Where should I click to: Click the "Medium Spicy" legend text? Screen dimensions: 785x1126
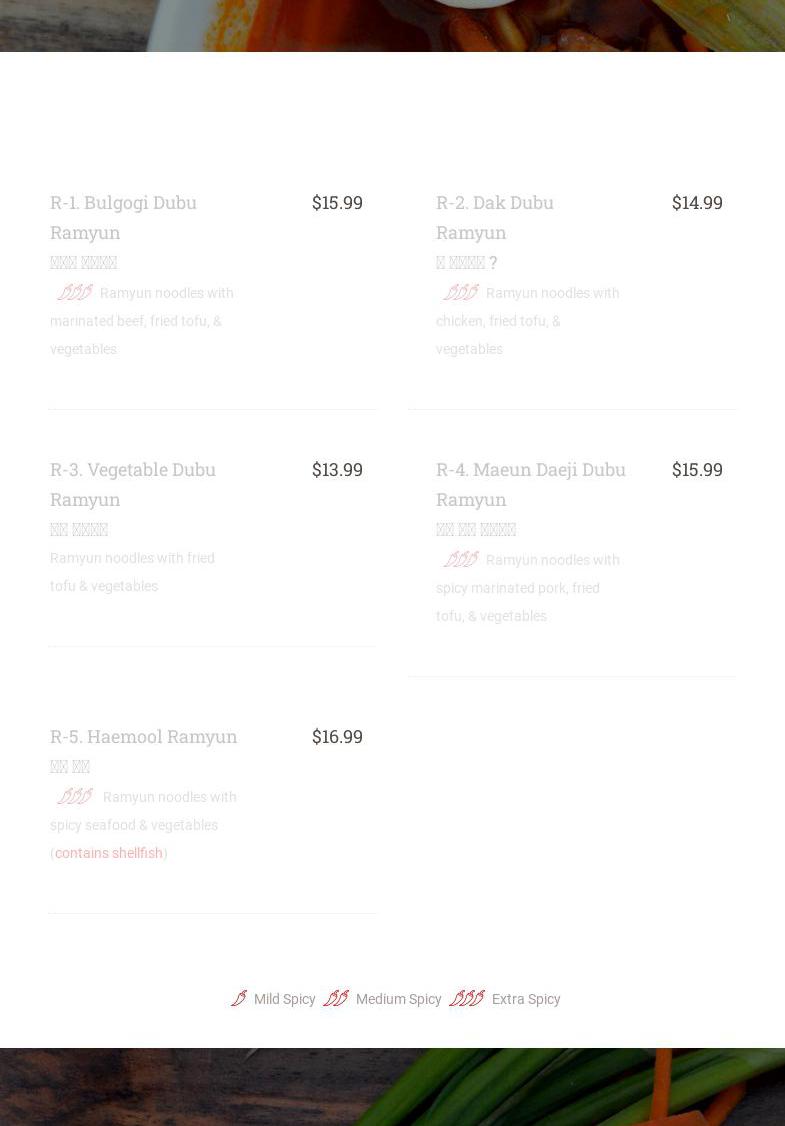[398, 999]
